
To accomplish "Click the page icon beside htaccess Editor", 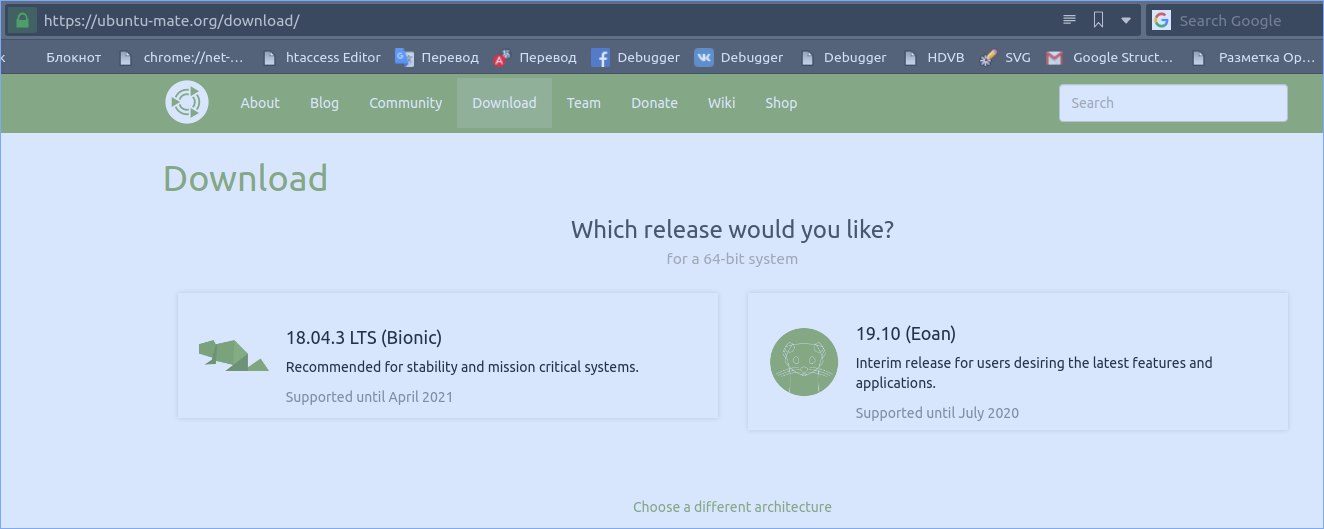I will [268, 58].
